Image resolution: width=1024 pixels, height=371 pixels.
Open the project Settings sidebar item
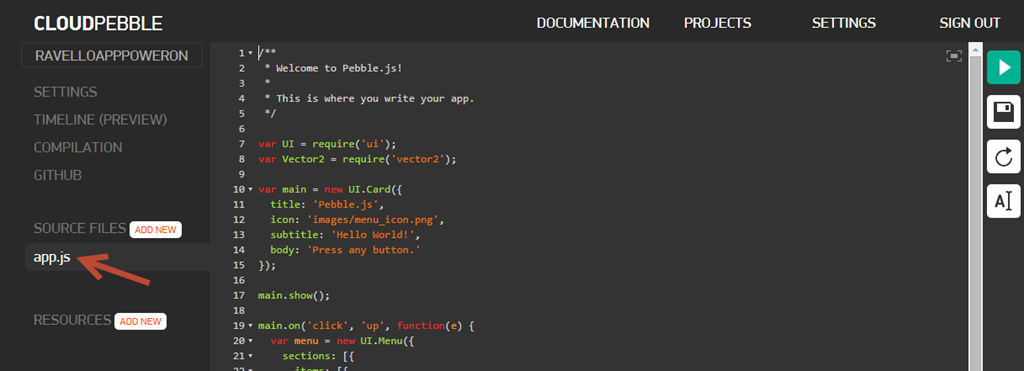65,92
